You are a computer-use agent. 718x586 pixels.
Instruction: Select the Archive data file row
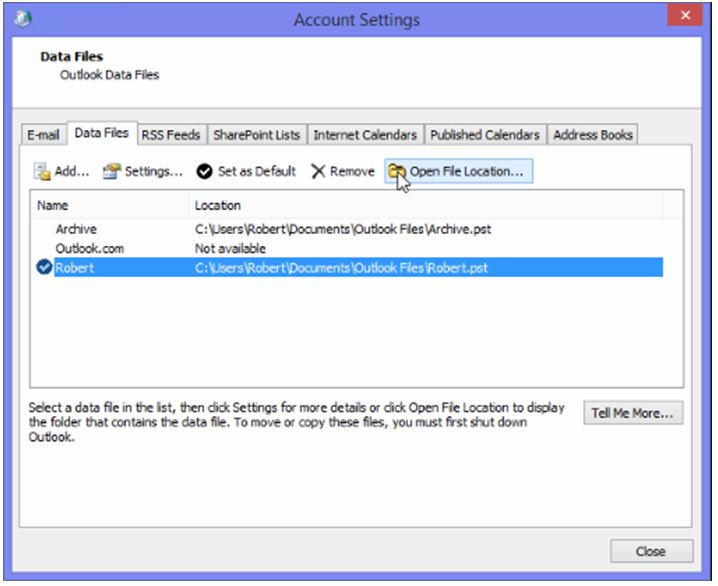click(x=347, y=229)
